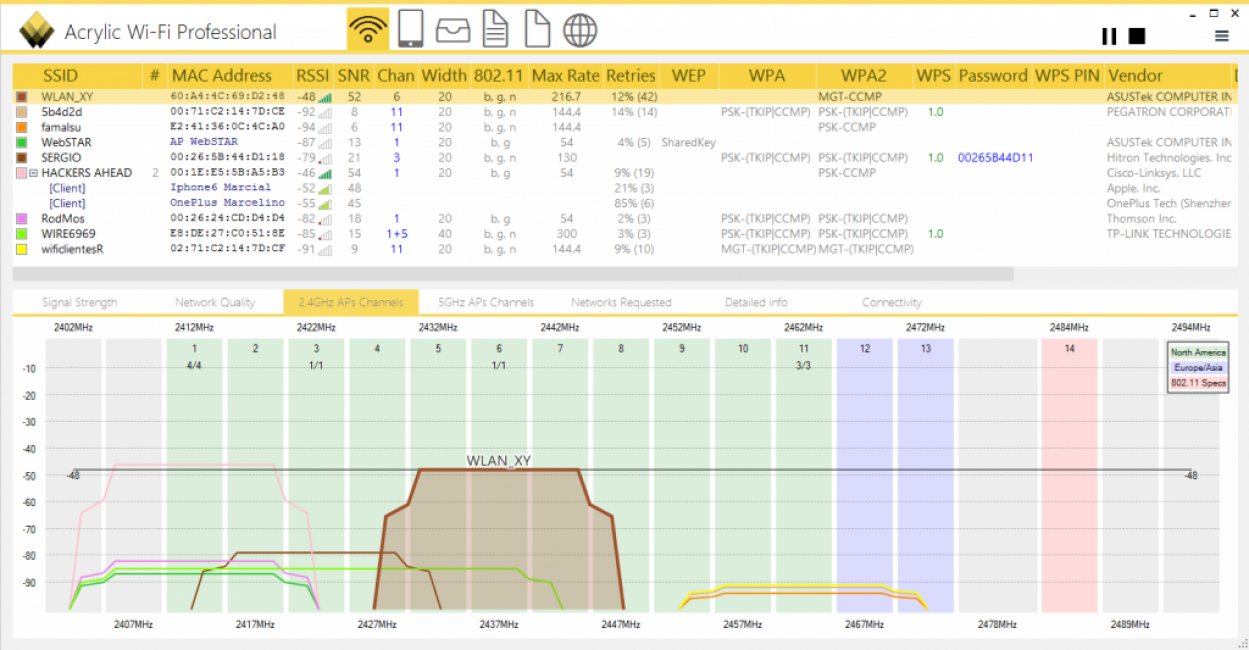Sort by the 802.11 column header
Image resolution: width=1249 pixels, height=650 pixels.
point(499,75)
